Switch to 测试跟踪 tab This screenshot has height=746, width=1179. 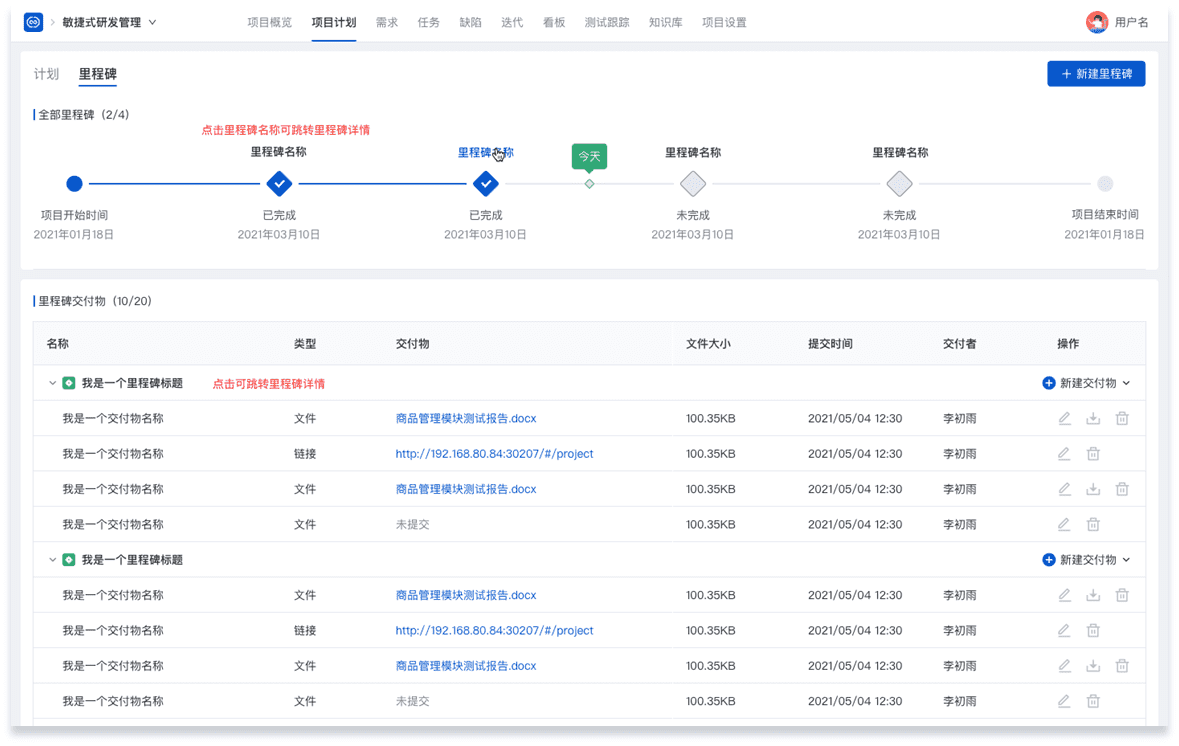607,23
